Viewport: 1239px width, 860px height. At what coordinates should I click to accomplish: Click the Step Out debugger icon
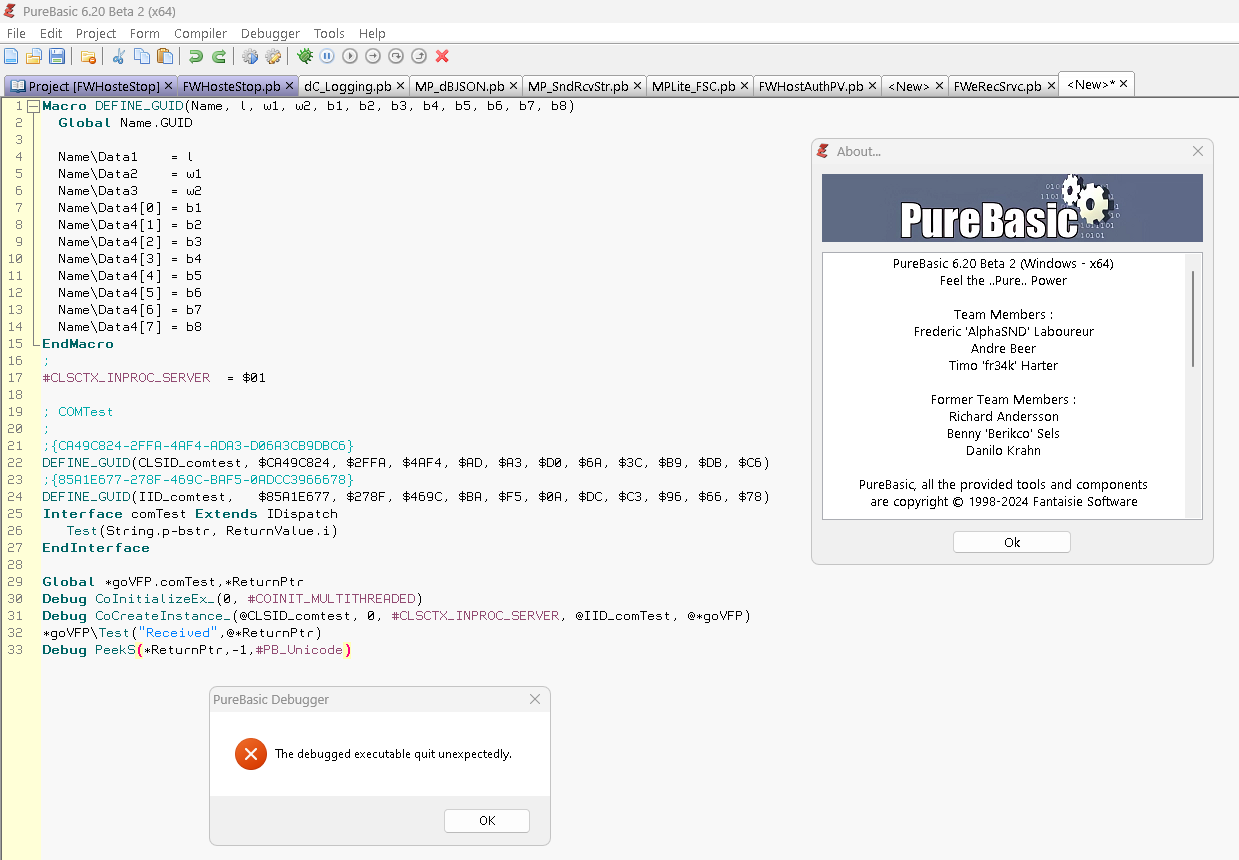click(419, 56)
